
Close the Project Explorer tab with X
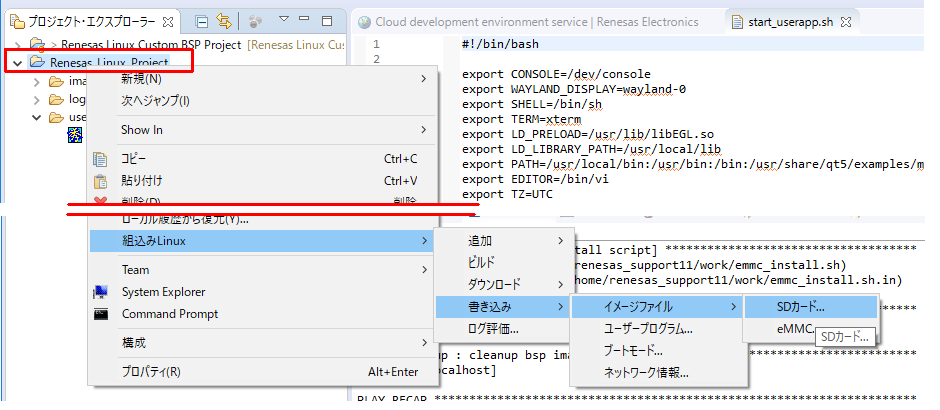pos(167,21)
